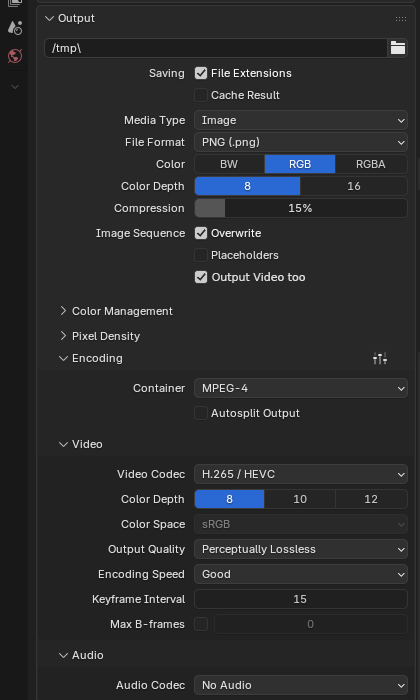This screenshot has height=700, width=420.
Task: Toggle File Extensions checkbox
Action: click(201, 73)
